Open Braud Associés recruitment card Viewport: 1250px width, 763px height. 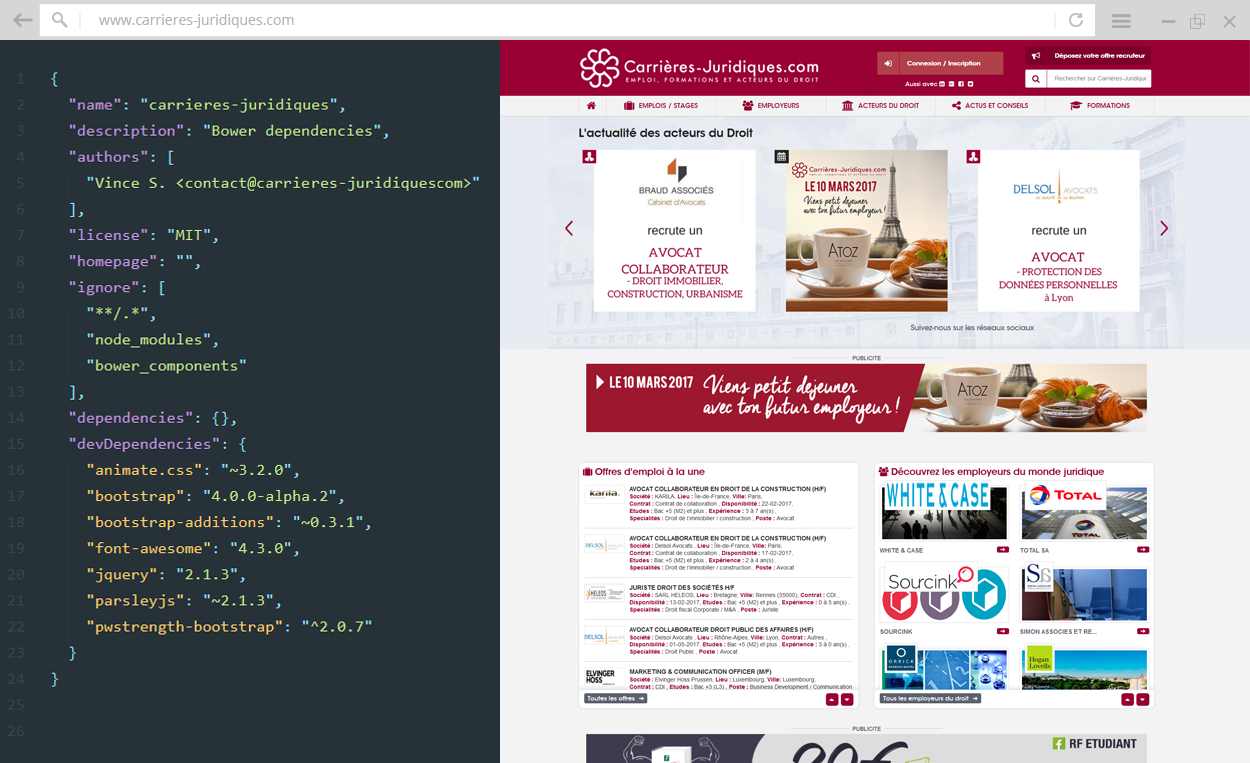(675, 231)
